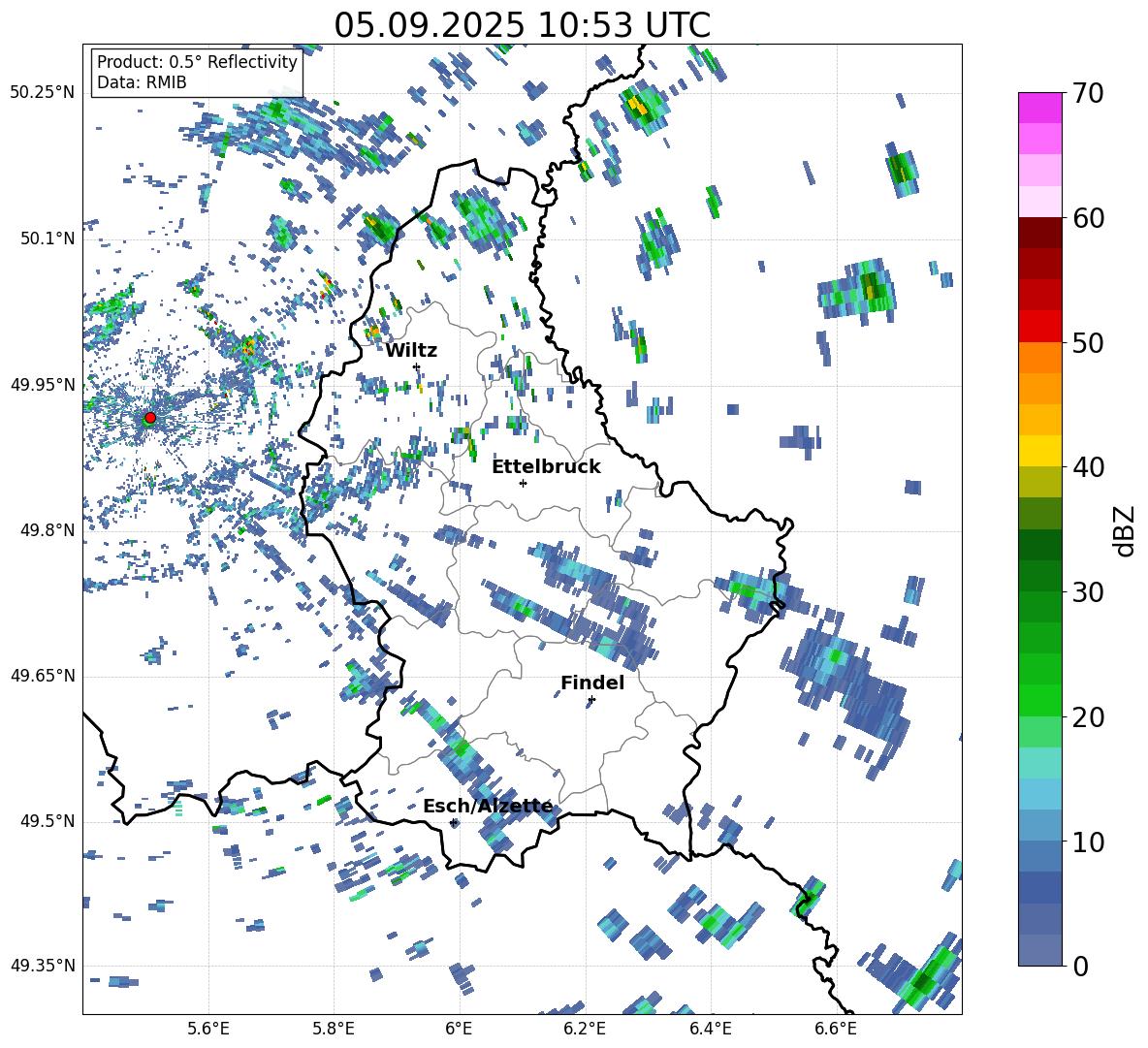Click the Wiltz city label
Image resolution: width=1148 pixels, height=1048 pixels.
[x=411, y=351]
